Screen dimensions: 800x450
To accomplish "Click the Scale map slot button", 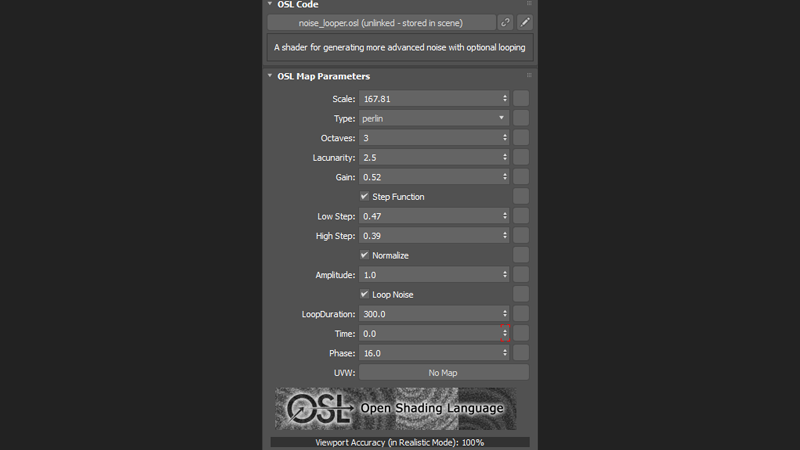I will tap(521, 98).
